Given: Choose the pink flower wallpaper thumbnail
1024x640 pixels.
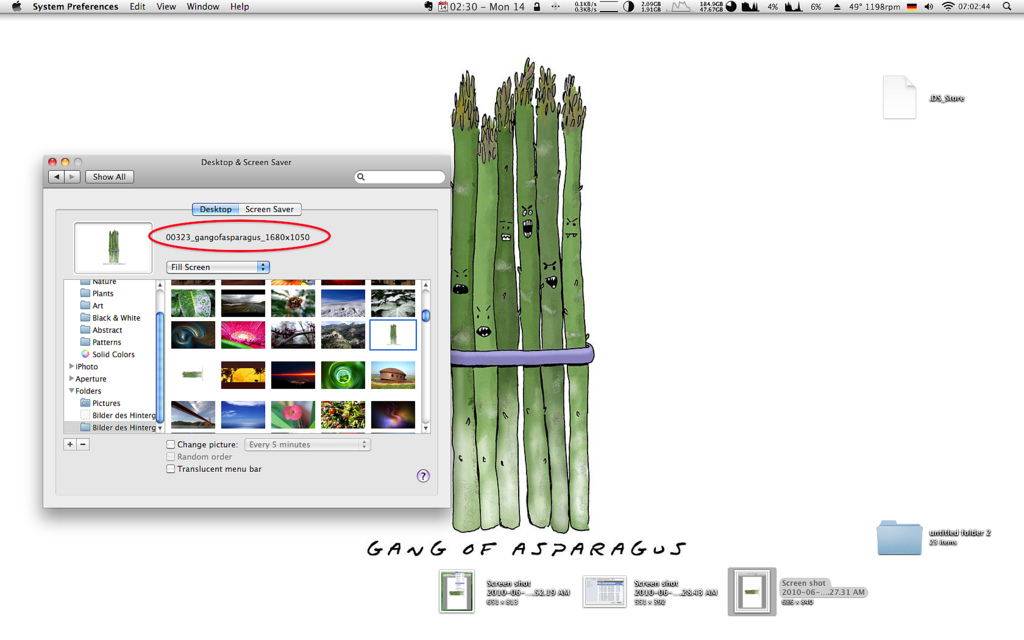Looking at the screenshot, I should (243, 335).
